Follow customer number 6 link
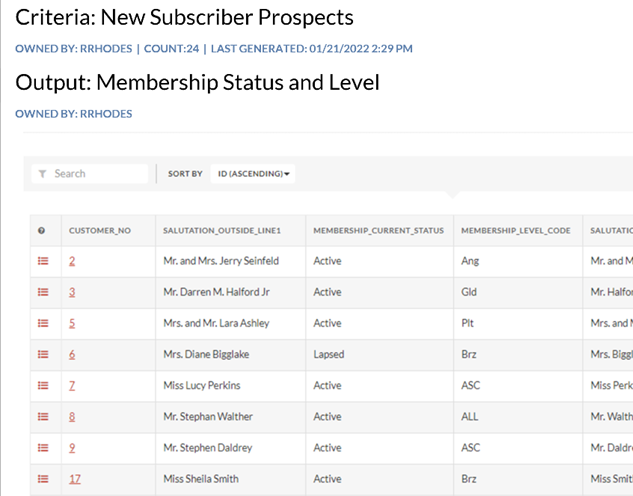Viewport: 633px width, 496px height. point(72,354)
